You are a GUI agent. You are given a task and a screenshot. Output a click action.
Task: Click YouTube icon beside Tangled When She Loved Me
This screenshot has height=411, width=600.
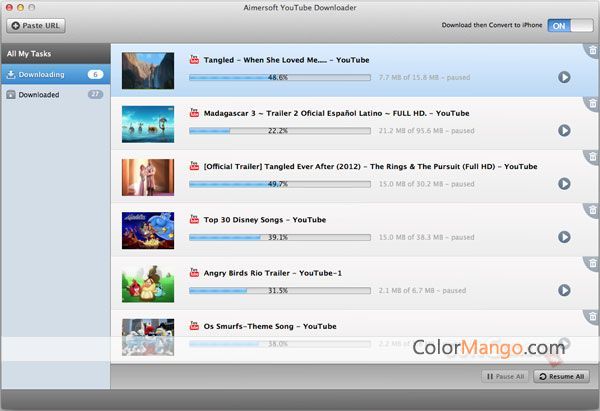(194, 59)
